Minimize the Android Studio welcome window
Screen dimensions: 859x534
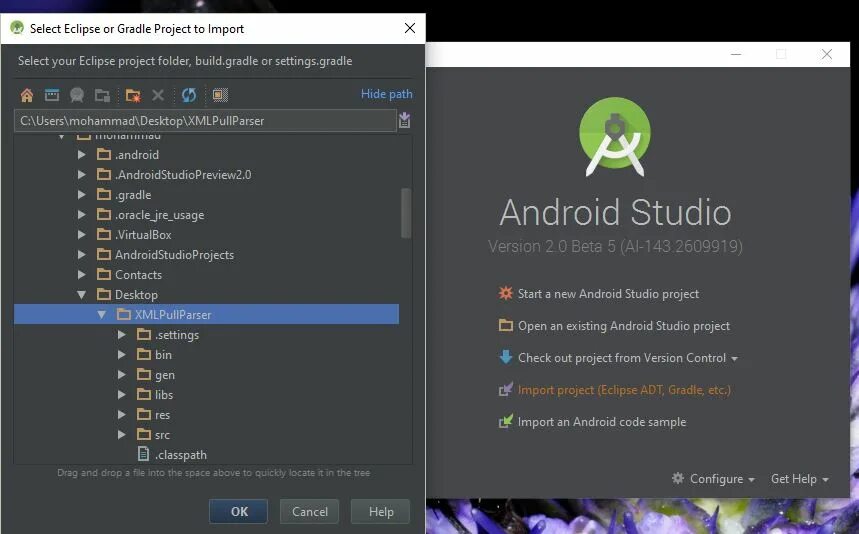click(736, 54)
